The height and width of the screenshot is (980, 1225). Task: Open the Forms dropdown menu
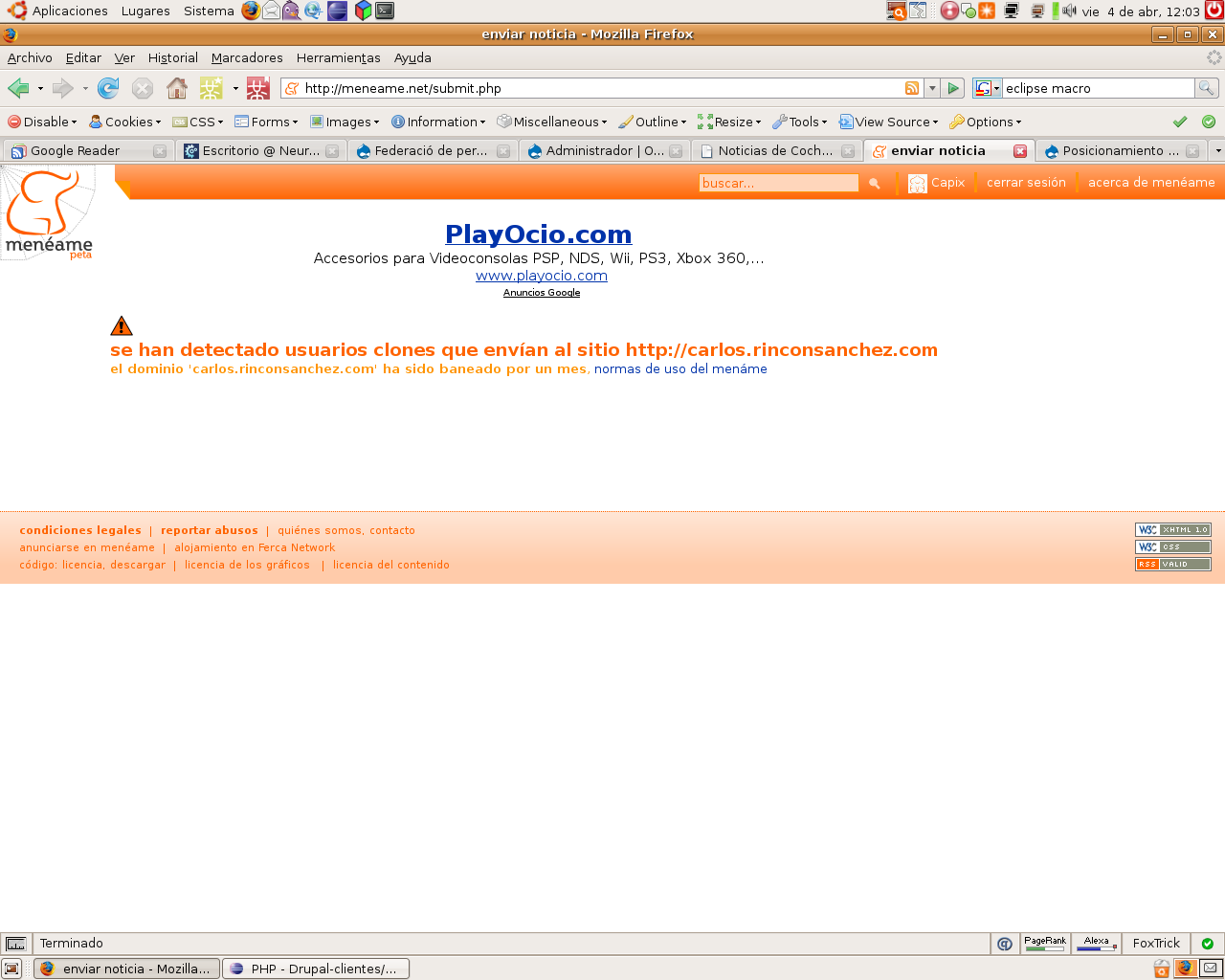pos(266,122)
